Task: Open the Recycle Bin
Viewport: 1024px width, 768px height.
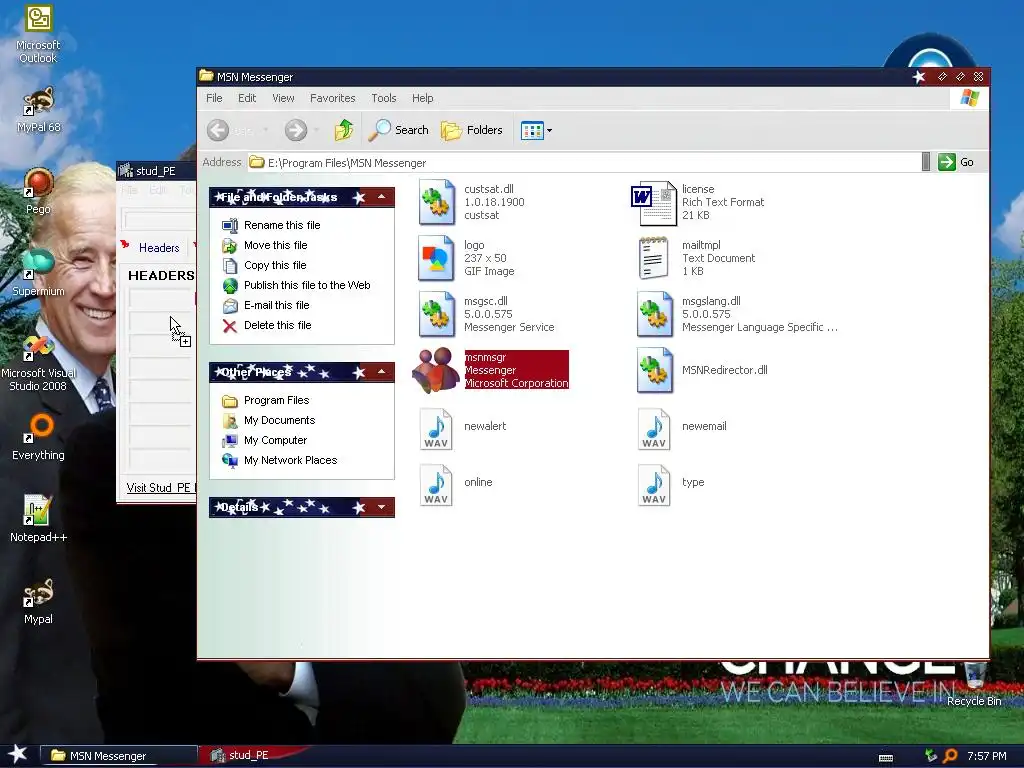Action: (x=974, y=682)
